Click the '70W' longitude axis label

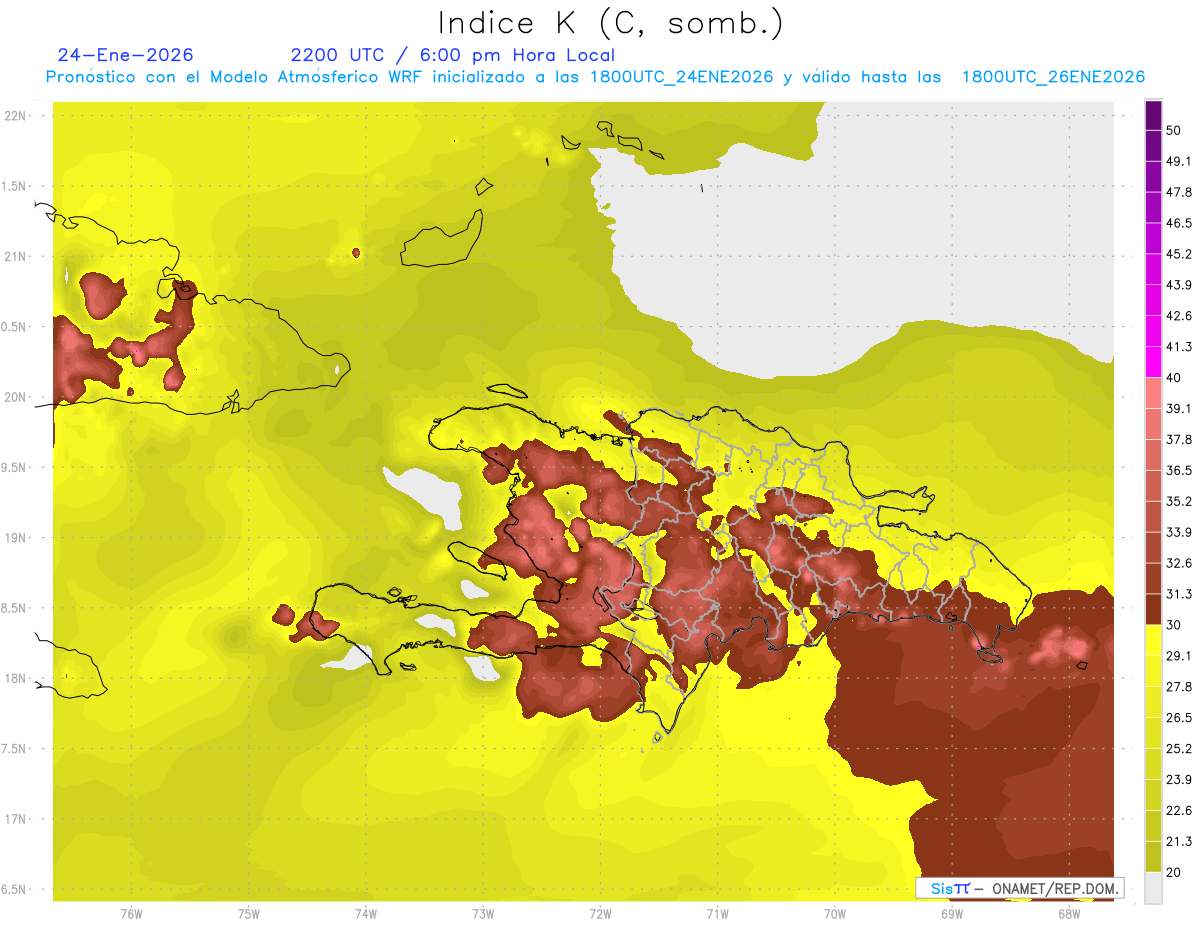834,913
